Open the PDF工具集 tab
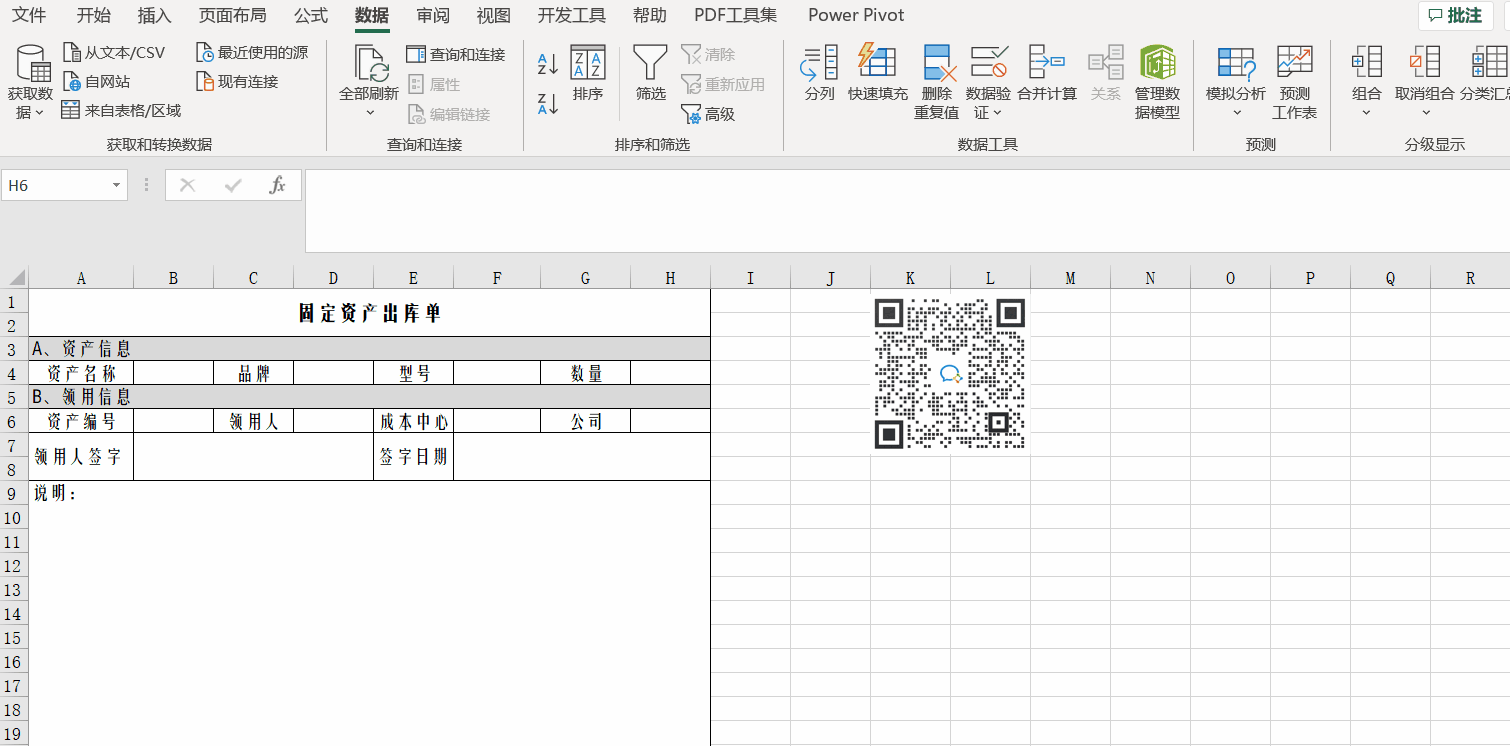Viewport: 1510px width, 746px height. click(x=735, y=15)
